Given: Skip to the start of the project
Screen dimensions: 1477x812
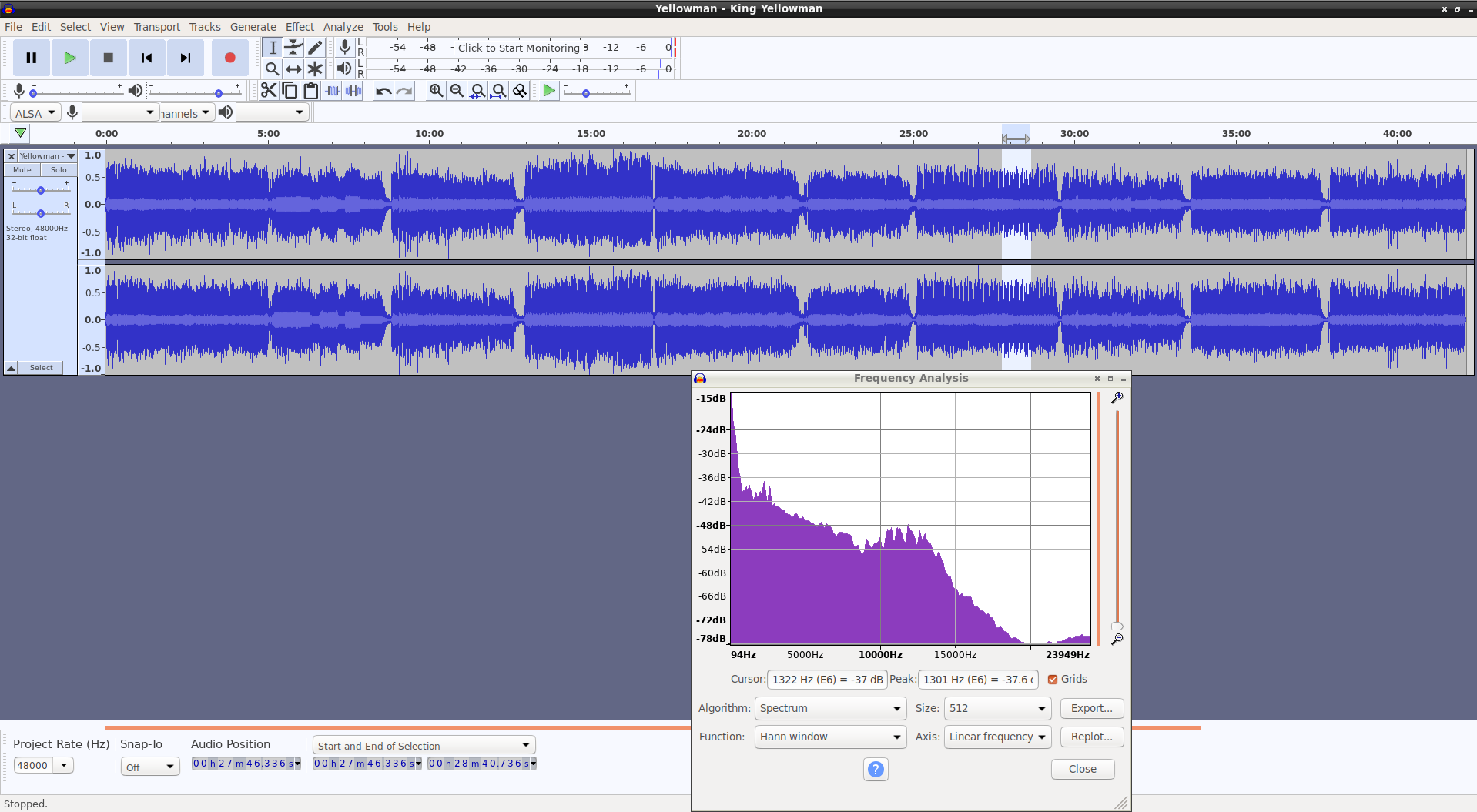Looking at the screenshot, I should [147, 58].
